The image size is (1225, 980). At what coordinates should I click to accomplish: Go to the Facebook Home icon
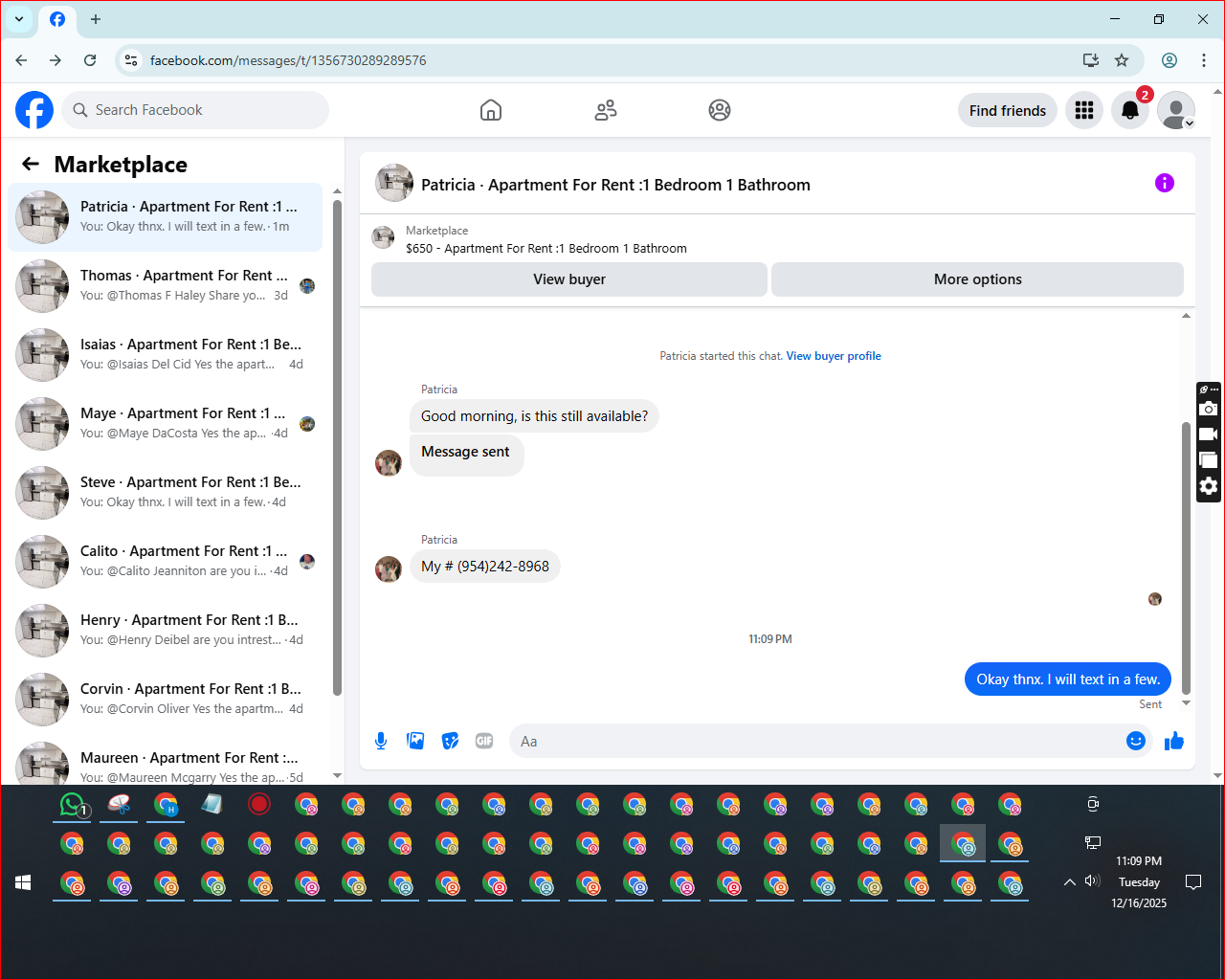(x=491, y=110)
